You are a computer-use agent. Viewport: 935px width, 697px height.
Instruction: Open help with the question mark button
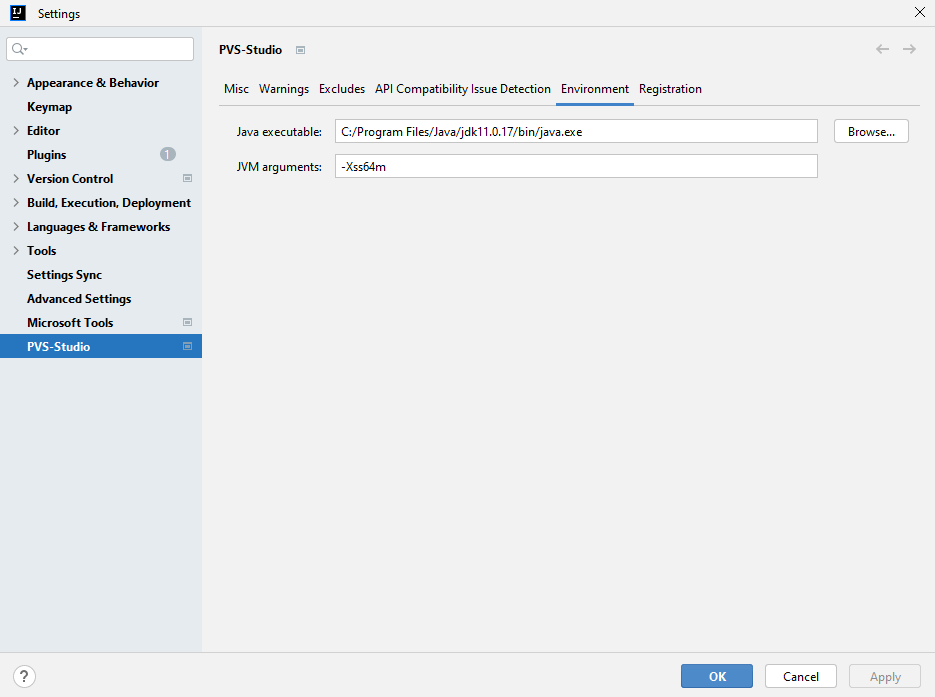pos(24,676)
